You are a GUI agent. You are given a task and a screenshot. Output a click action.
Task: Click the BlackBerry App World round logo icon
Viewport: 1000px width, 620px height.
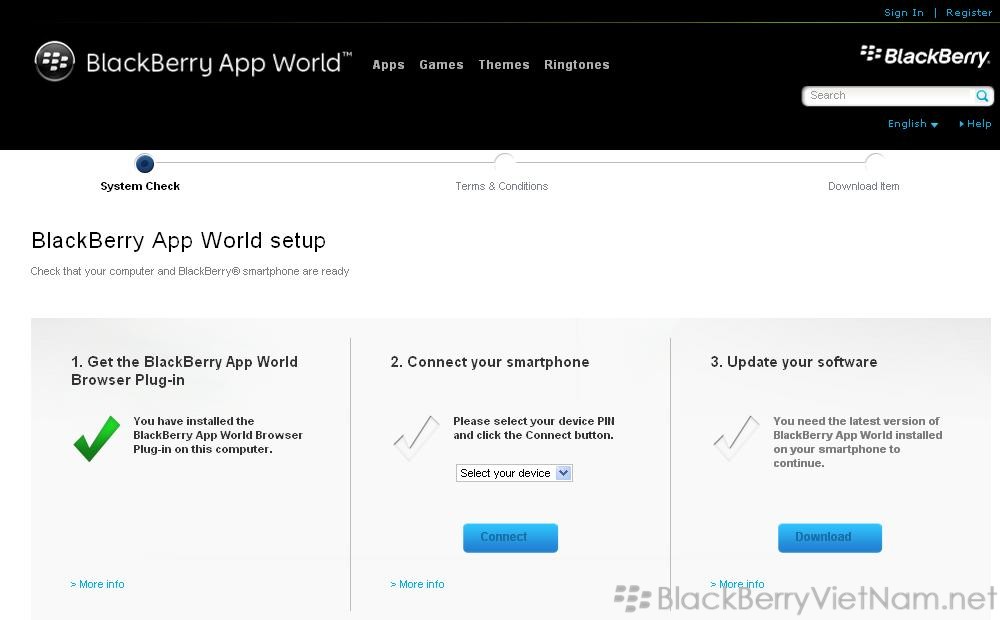[x=55, y=61]
